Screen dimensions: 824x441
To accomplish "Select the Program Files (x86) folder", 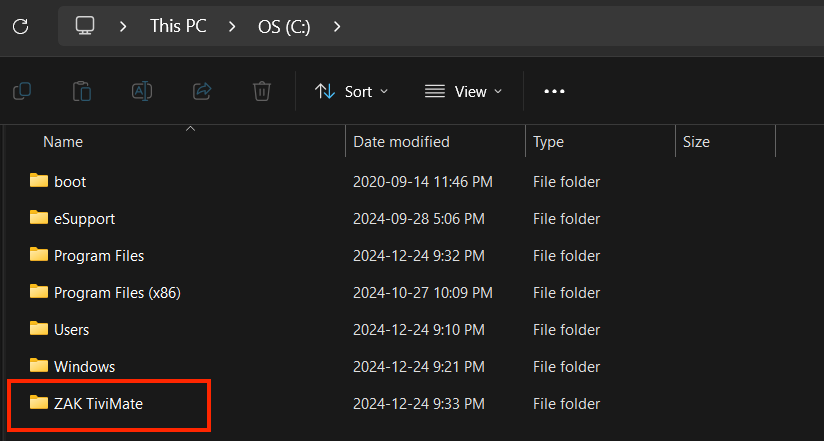I will pyautogui.click(x=116, y=292).
